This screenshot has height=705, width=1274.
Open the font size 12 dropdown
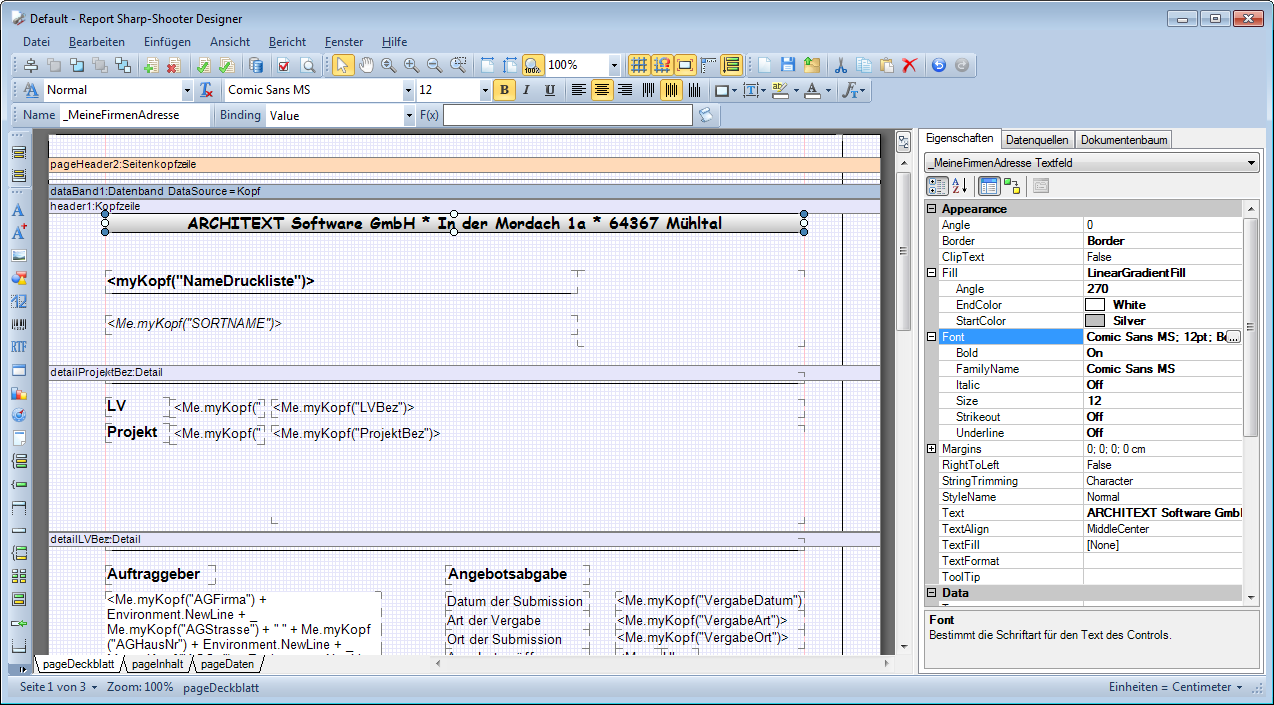[x=486, y=90]
